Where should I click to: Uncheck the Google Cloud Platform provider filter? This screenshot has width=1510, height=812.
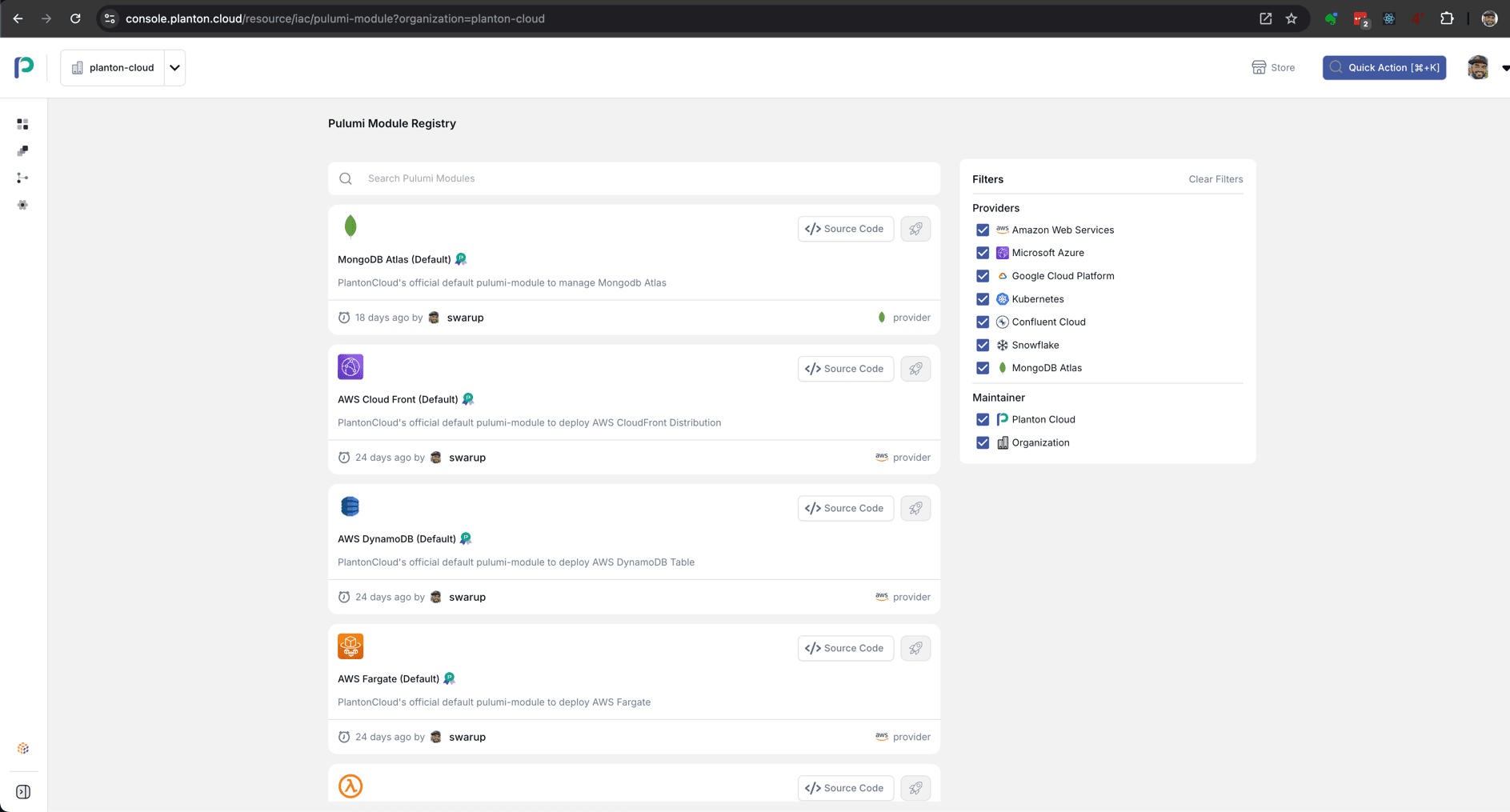pos(983,276)
